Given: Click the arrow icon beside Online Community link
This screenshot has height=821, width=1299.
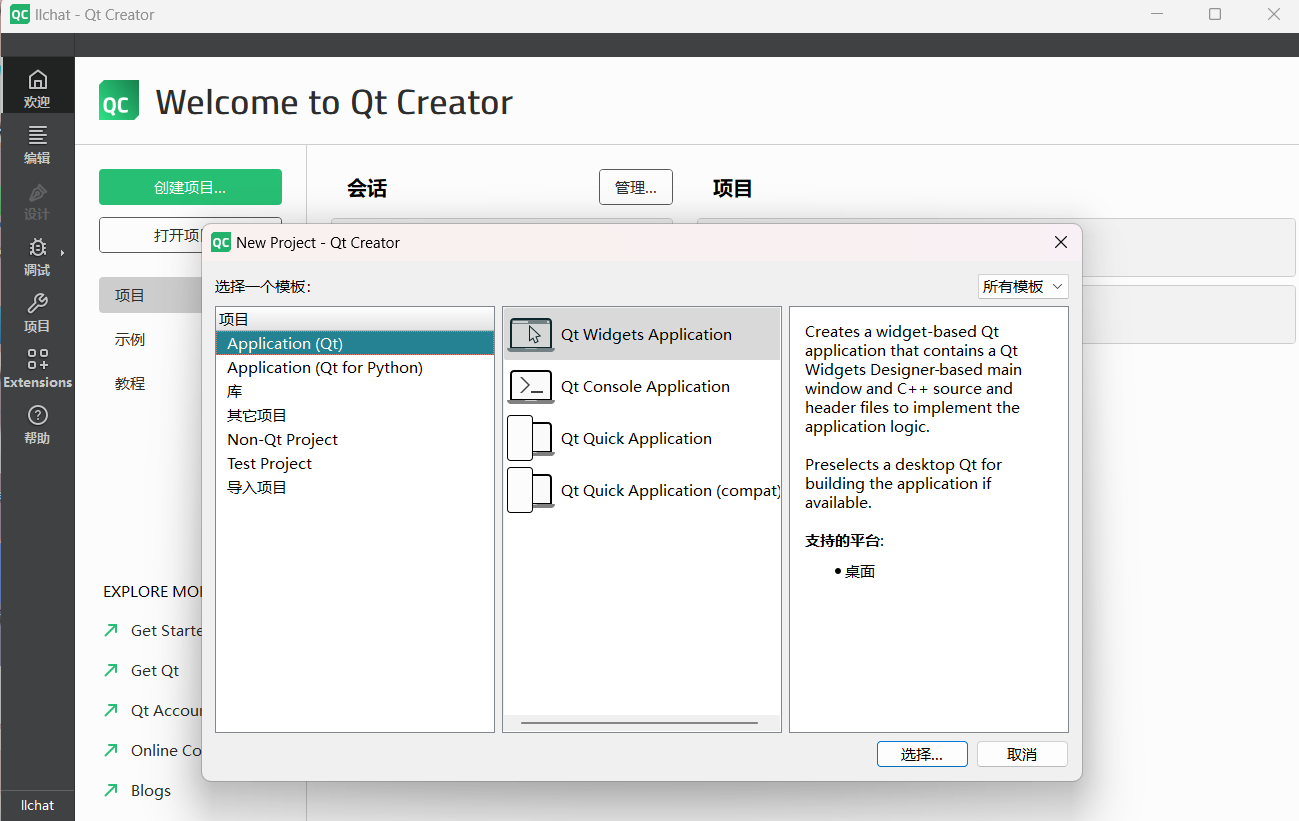Looking at the screenshot, I should click(111, 750).
